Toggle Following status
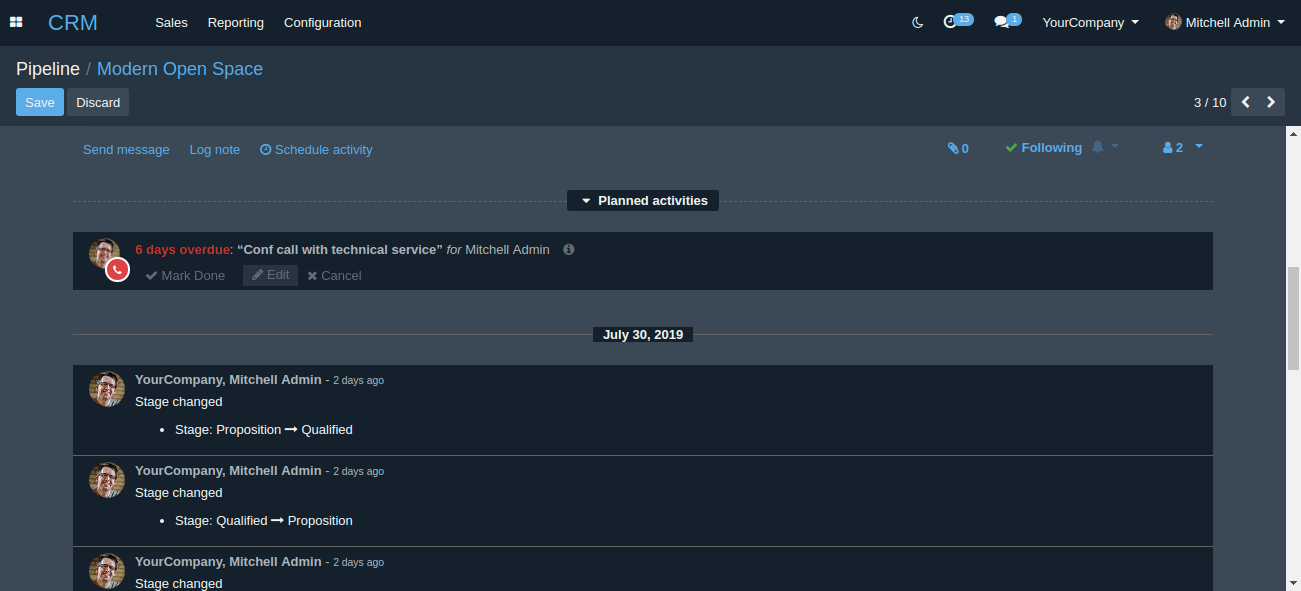Image resolution: width=1301 pixels, height=591 pixels. pos(1043,147)
